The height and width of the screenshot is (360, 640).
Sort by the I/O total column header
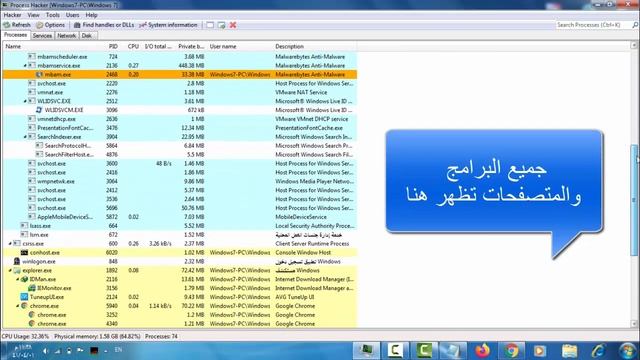coord(158,47)
